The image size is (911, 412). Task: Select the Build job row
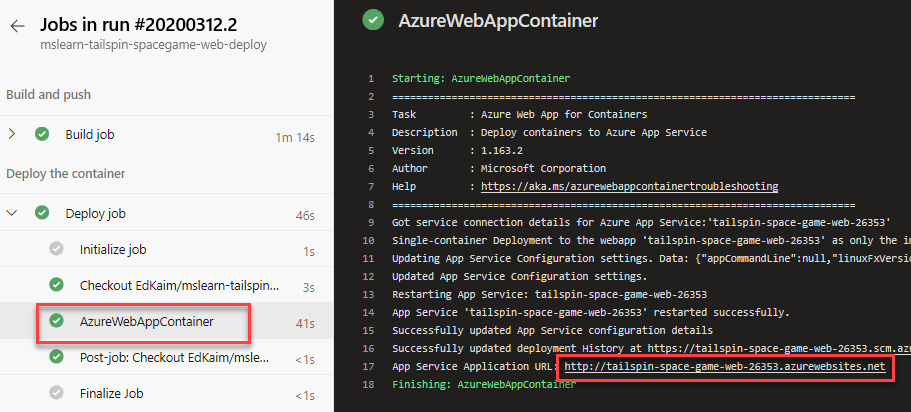(x=167, y=135)
